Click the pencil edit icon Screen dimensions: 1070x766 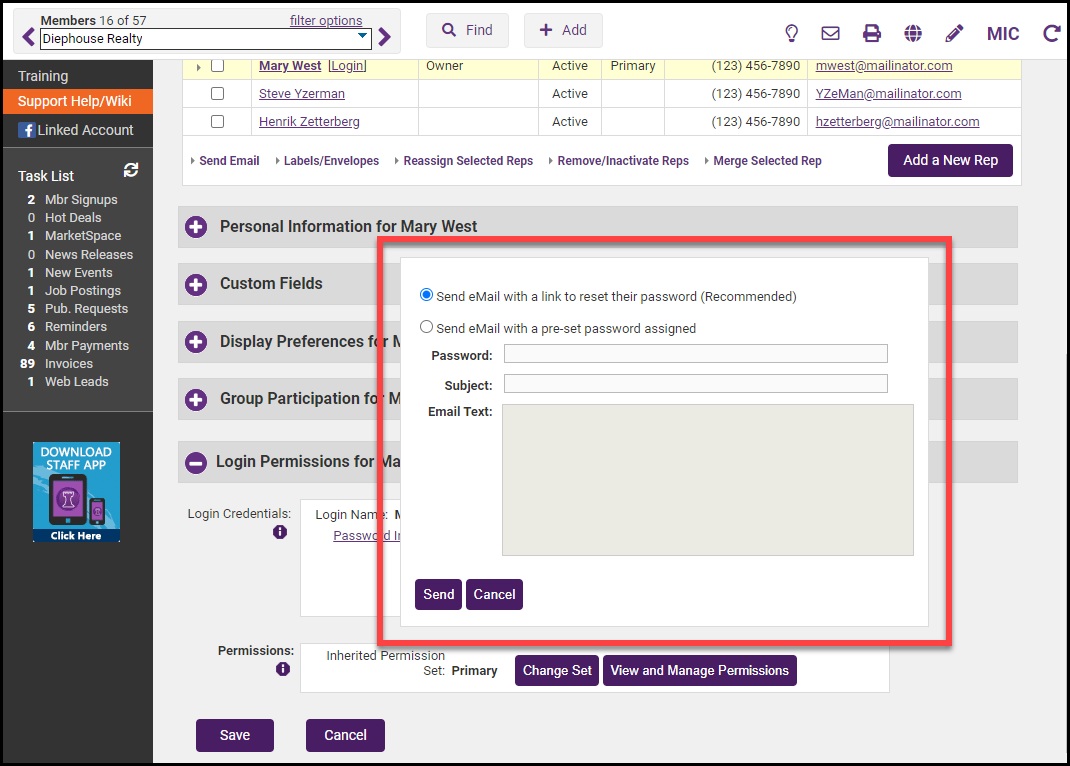pyautogui.click(x=954, y=33)
